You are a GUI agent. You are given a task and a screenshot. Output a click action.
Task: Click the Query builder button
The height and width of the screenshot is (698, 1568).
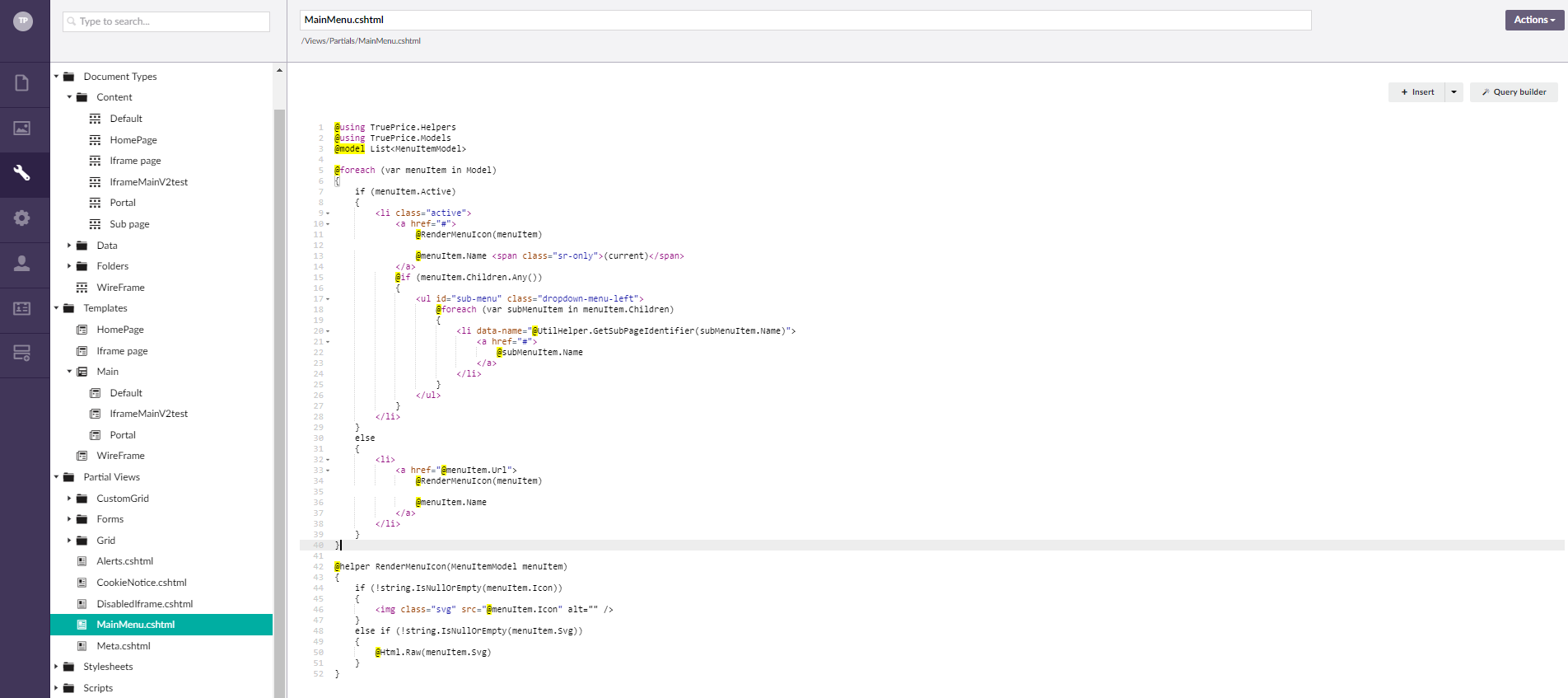click(1514, 92)
